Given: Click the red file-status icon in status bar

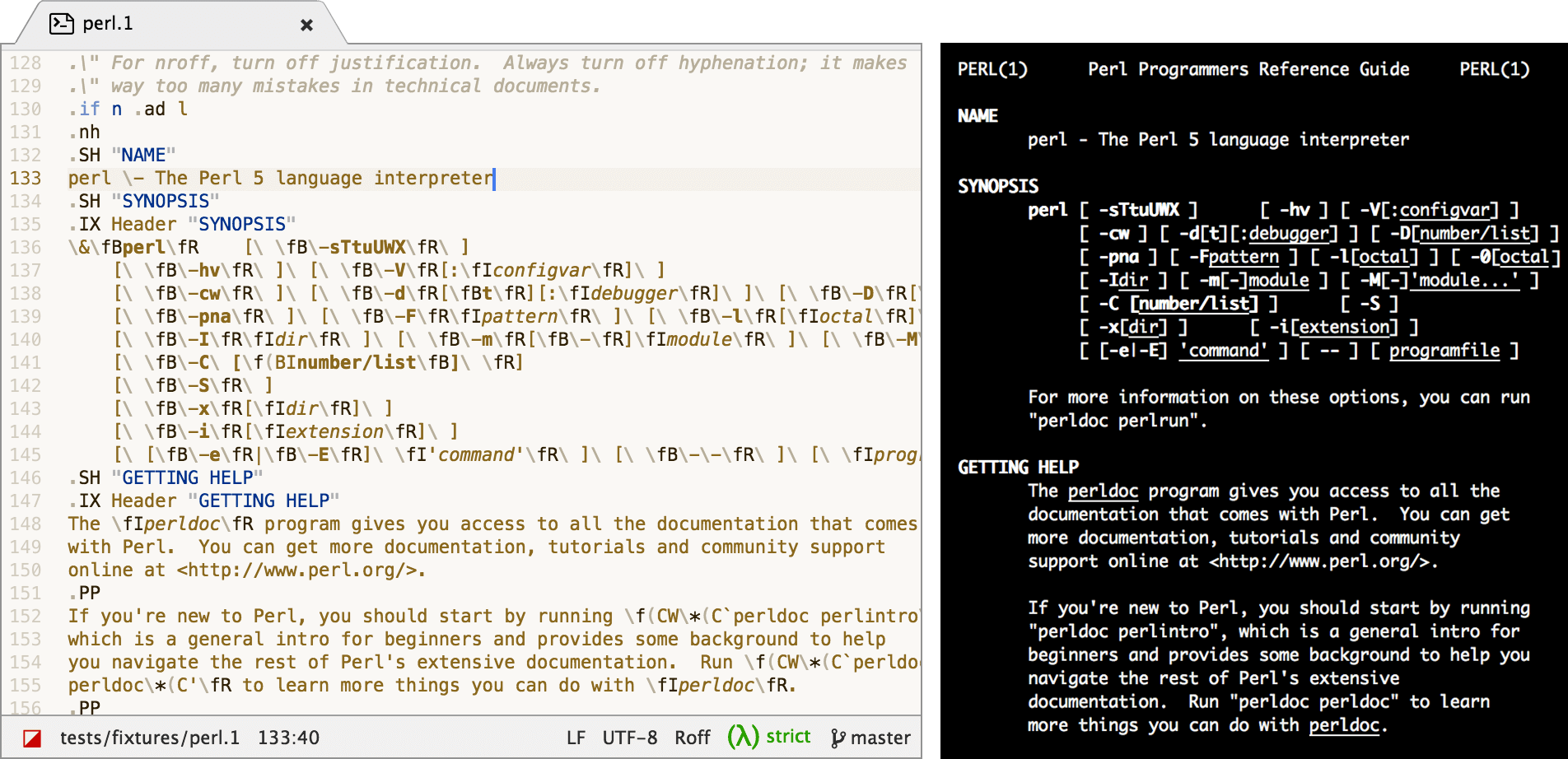Looking at the screenshot, I should 32,738.
